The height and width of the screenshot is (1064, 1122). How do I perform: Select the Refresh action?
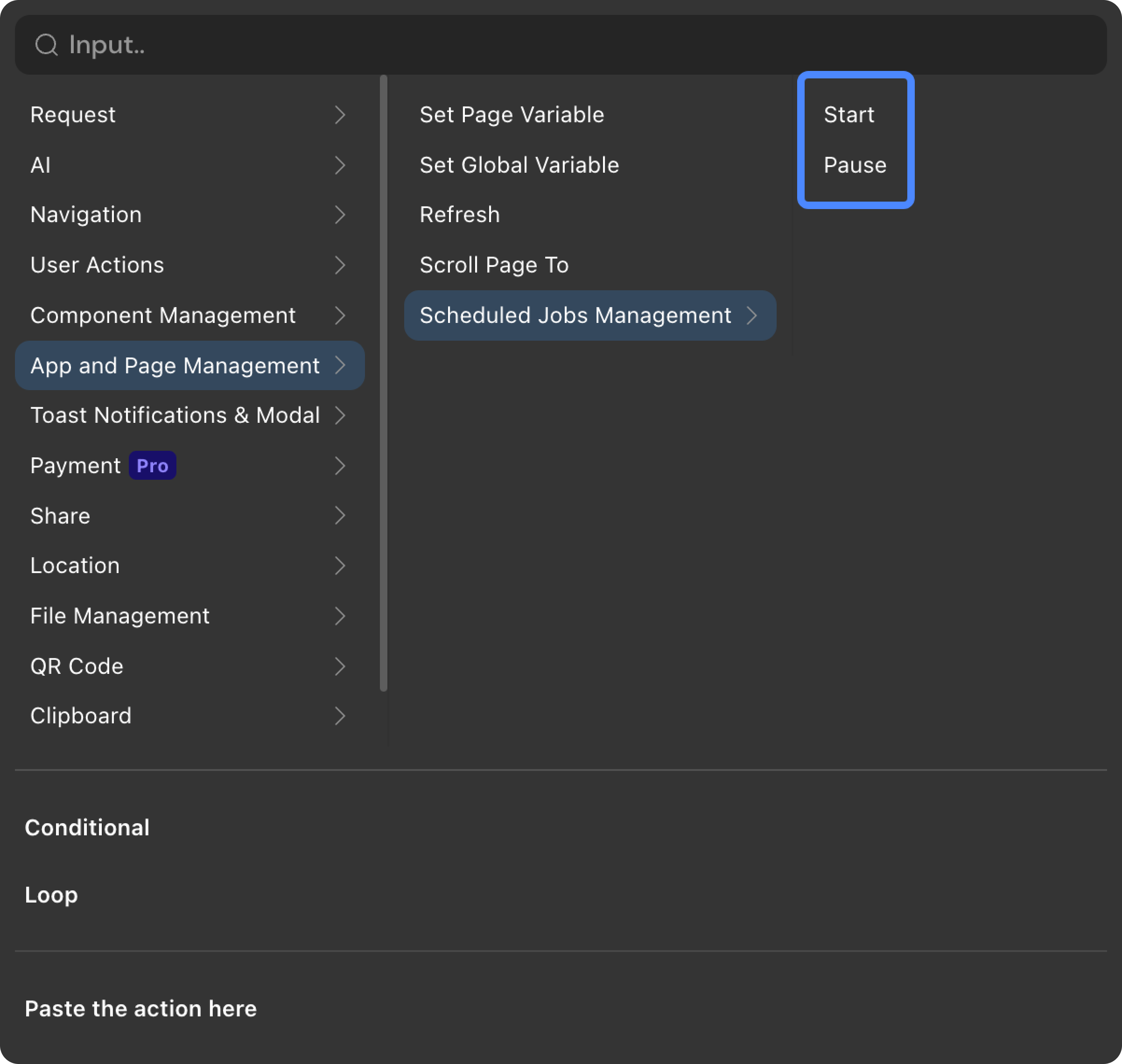[459, 215]
